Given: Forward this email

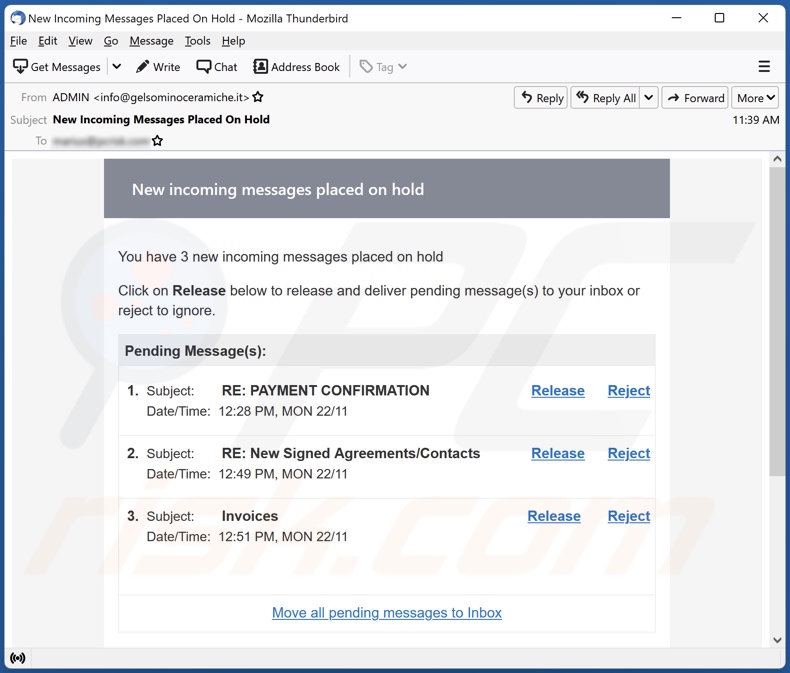Looking at the screenshot, I should click(x=695, y=98).
